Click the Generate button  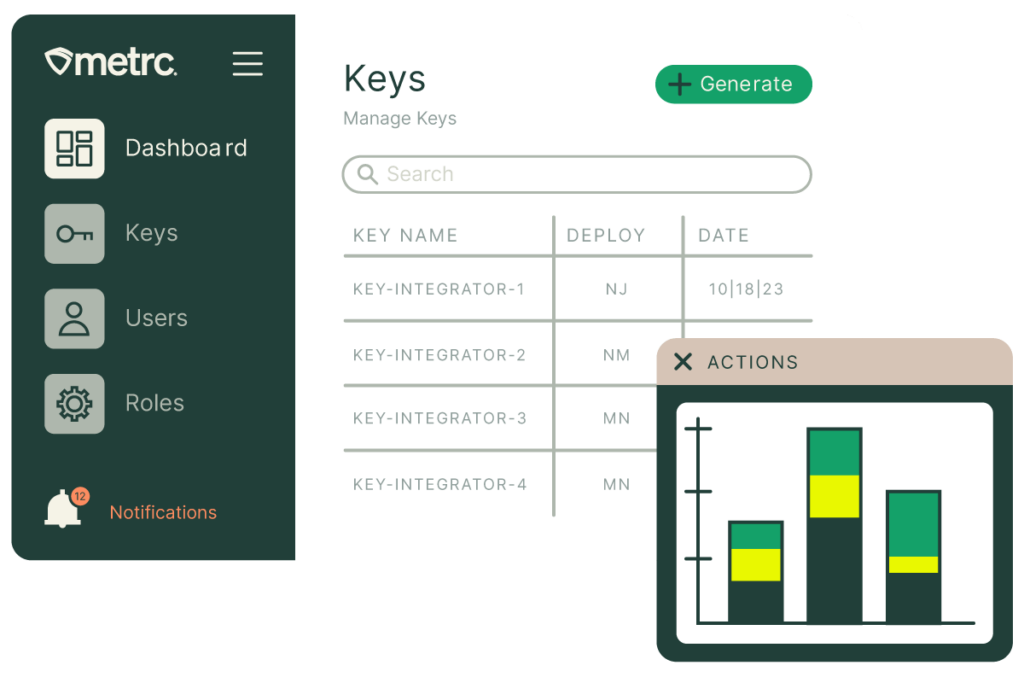[x=733, y=84]
